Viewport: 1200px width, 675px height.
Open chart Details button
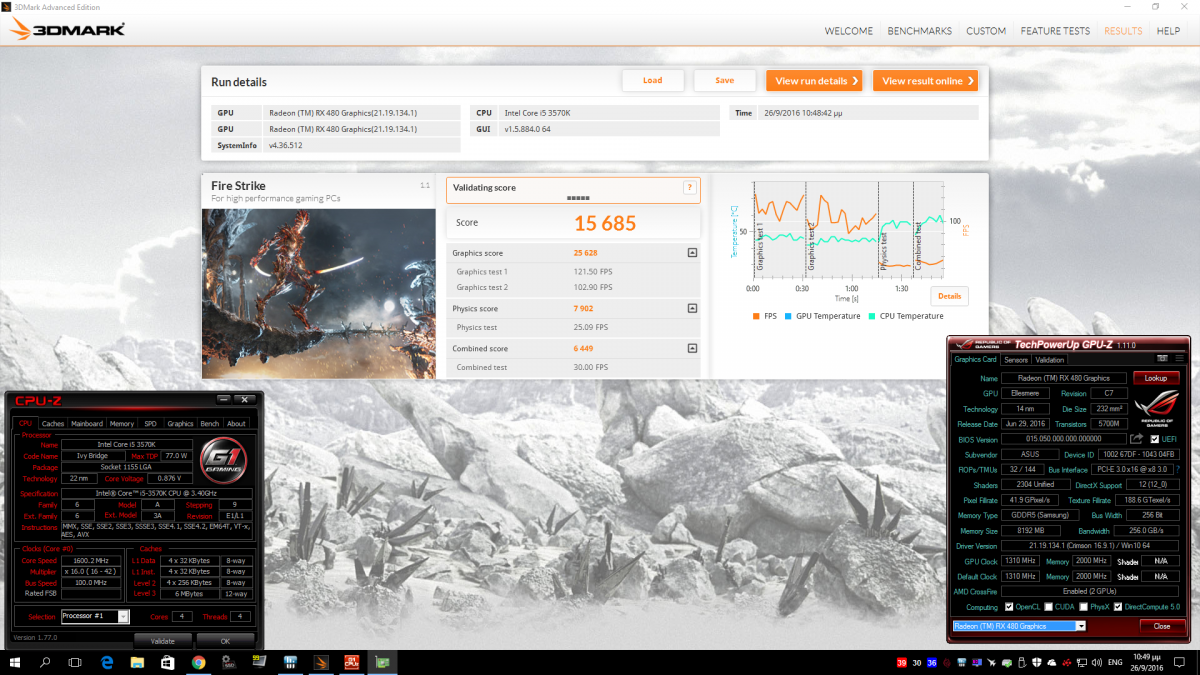click(x=949, y=296)
